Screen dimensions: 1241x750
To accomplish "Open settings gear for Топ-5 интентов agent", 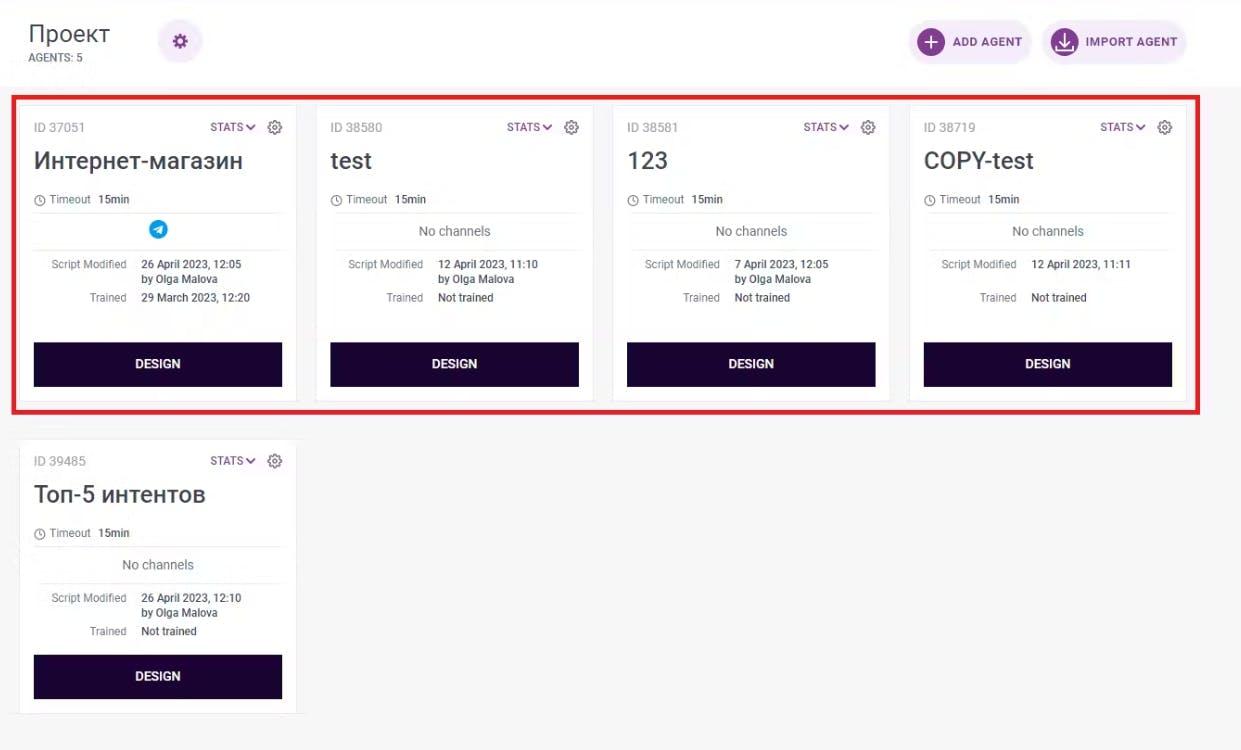I will coord(275,461).
